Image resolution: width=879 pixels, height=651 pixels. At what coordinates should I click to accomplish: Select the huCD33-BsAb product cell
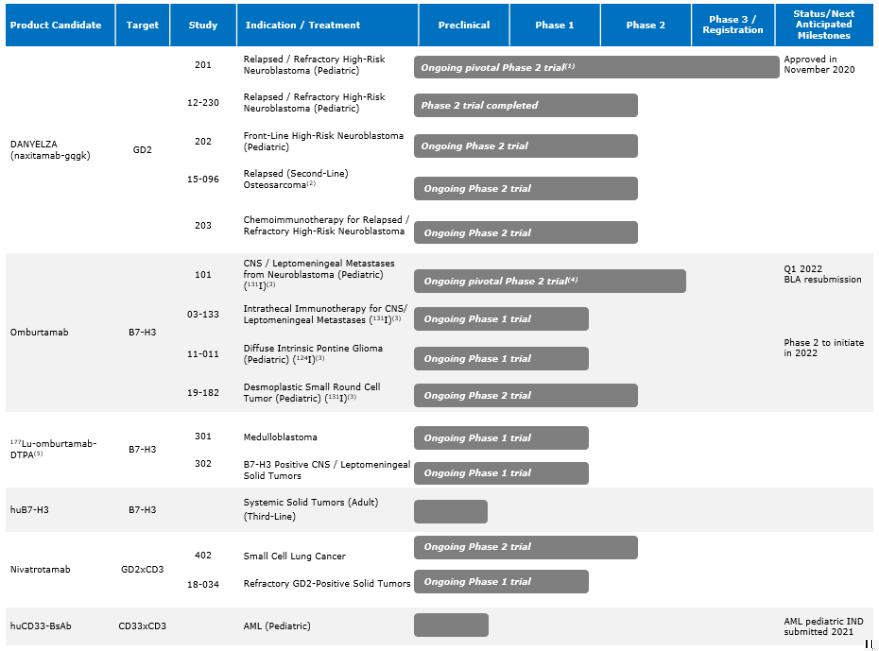40,626
